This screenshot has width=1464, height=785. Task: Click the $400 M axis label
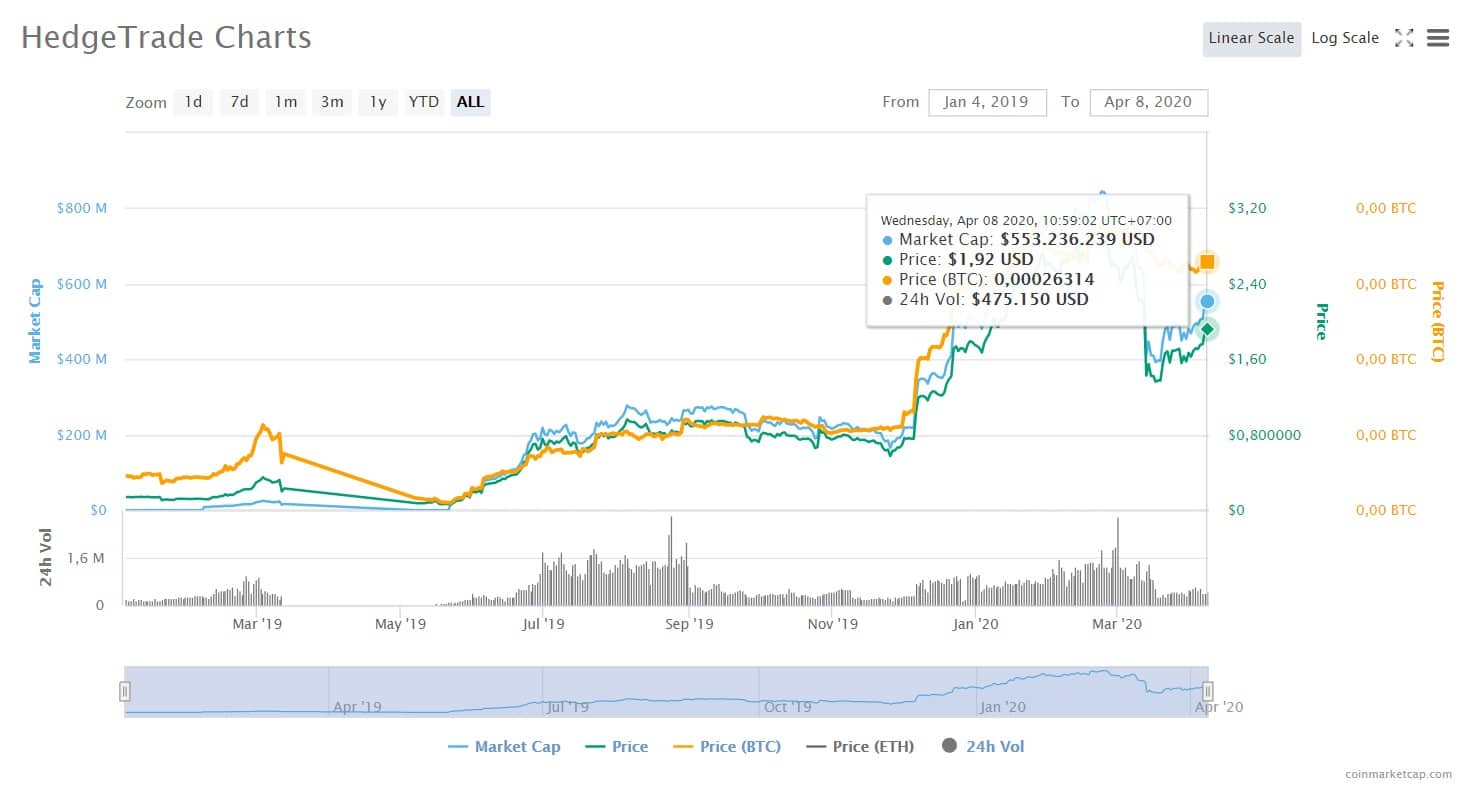82,359
